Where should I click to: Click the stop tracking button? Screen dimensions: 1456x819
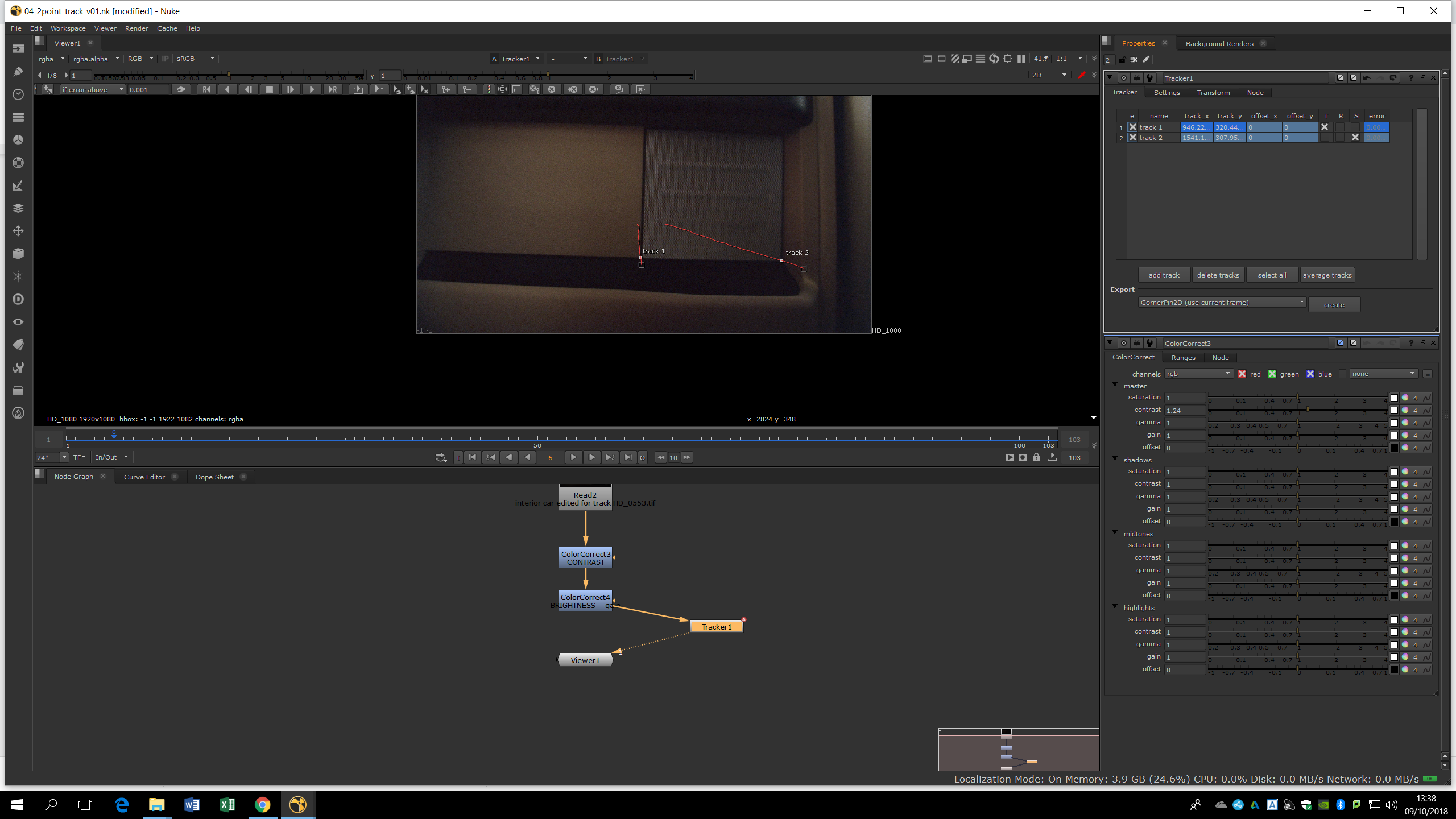[x=270, y=89]
